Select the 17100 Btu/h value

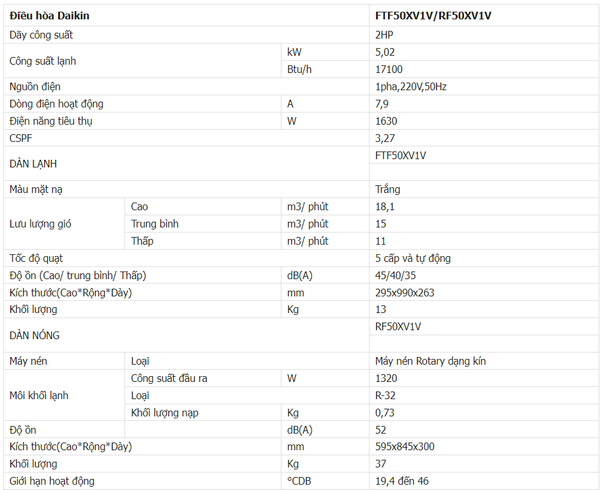pos(388,69)
